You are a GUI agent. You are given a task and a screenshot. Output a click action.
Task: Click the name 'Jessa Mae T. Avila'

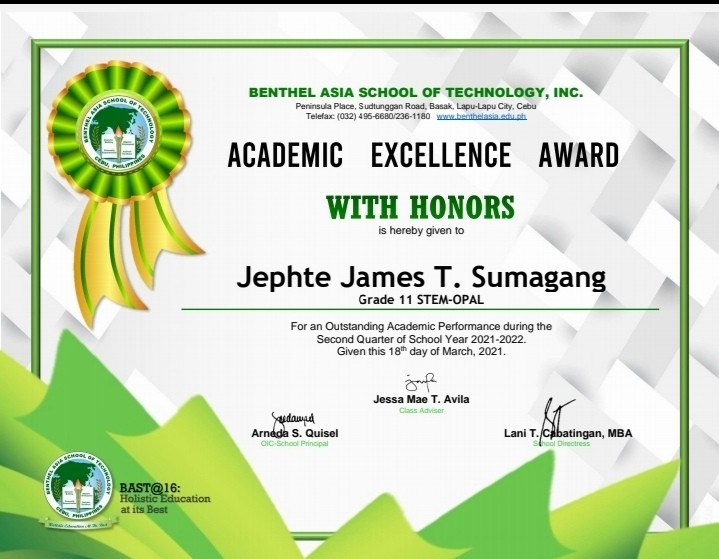point(421,399)
